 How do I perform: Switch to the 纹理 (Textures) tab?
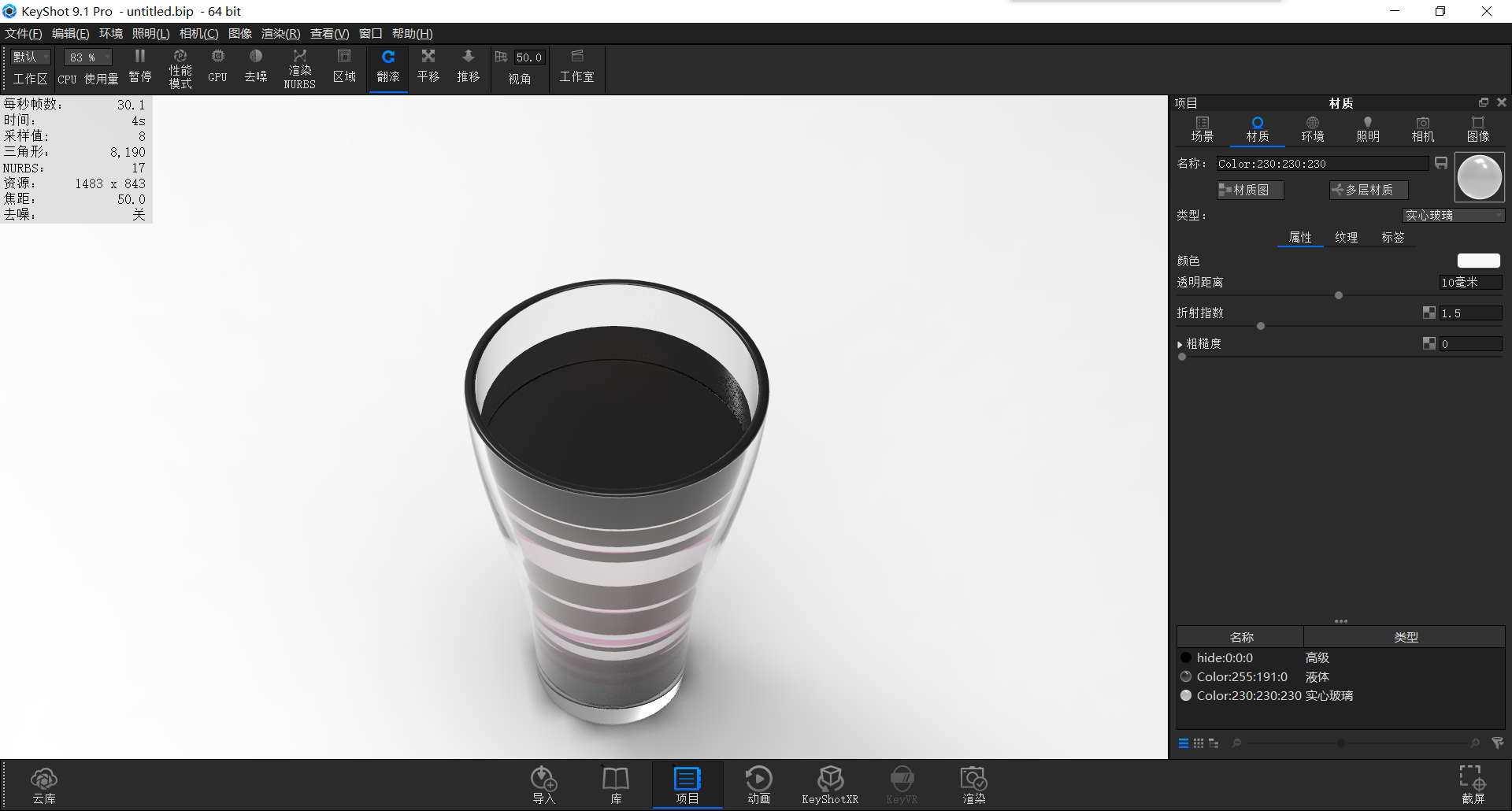1346,237
